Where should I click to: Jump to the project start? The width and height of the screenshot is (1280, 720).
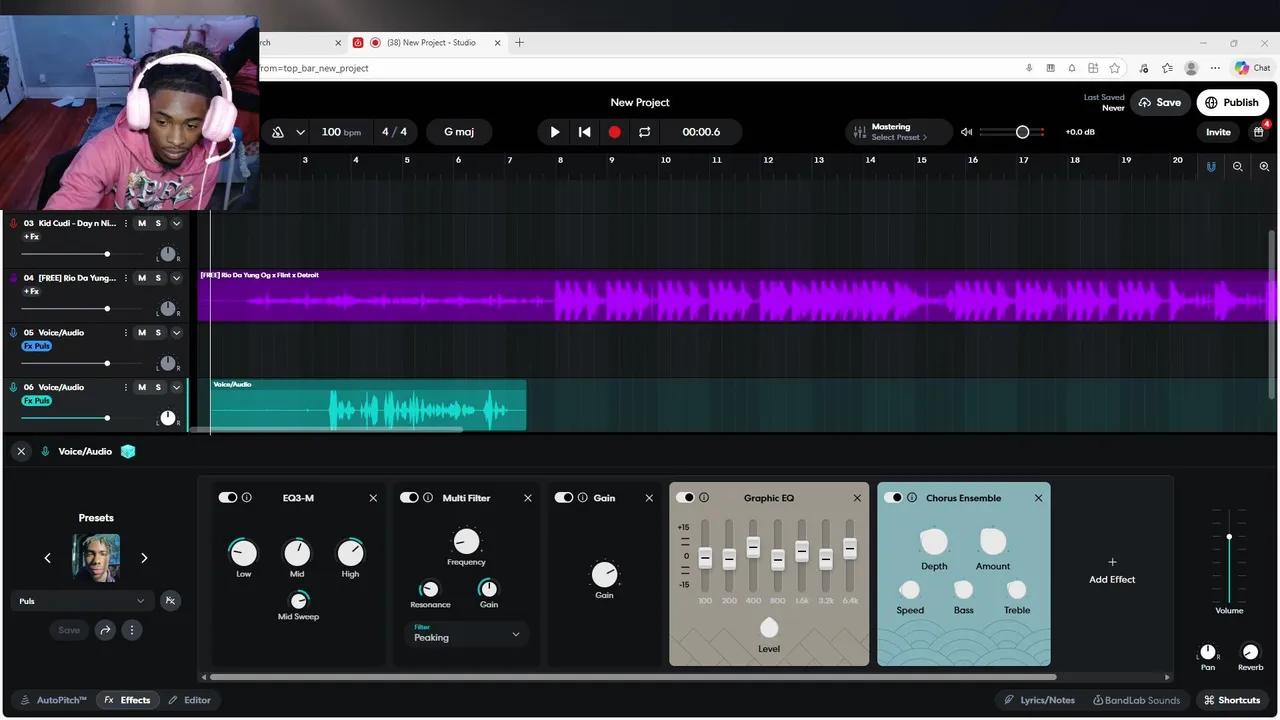585,132
